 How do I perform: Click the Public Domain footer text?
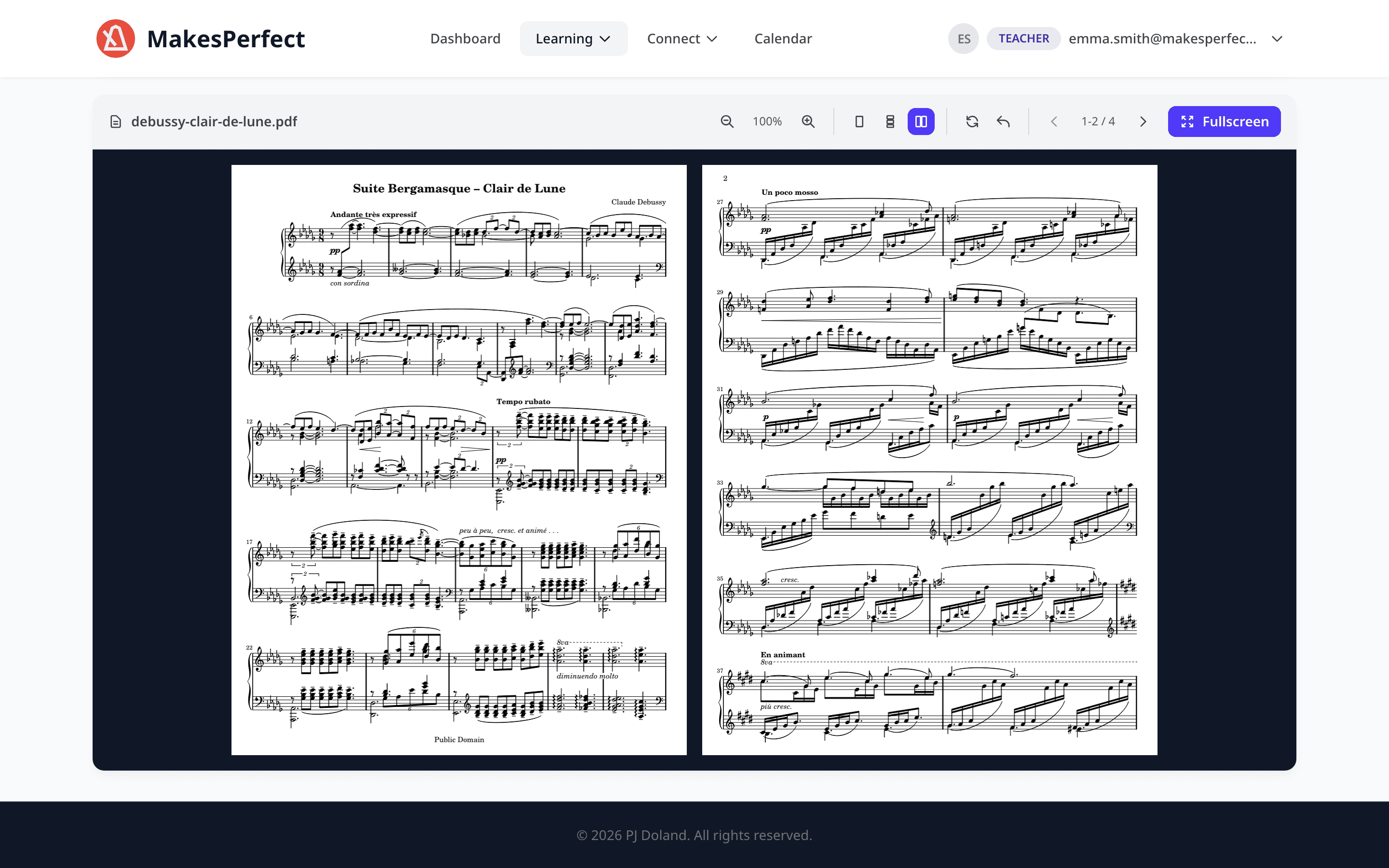pos(459,739)
